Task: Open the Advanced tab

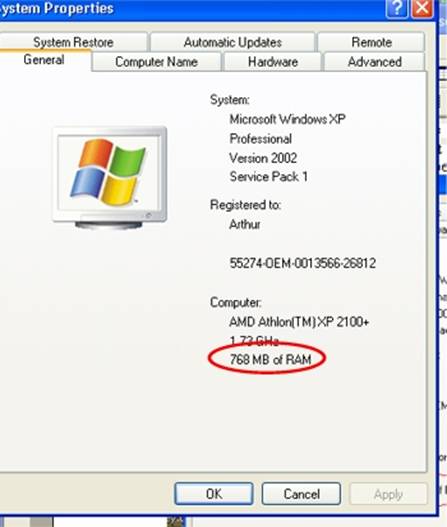Action: pyautogui.click(x=374, y=62)
